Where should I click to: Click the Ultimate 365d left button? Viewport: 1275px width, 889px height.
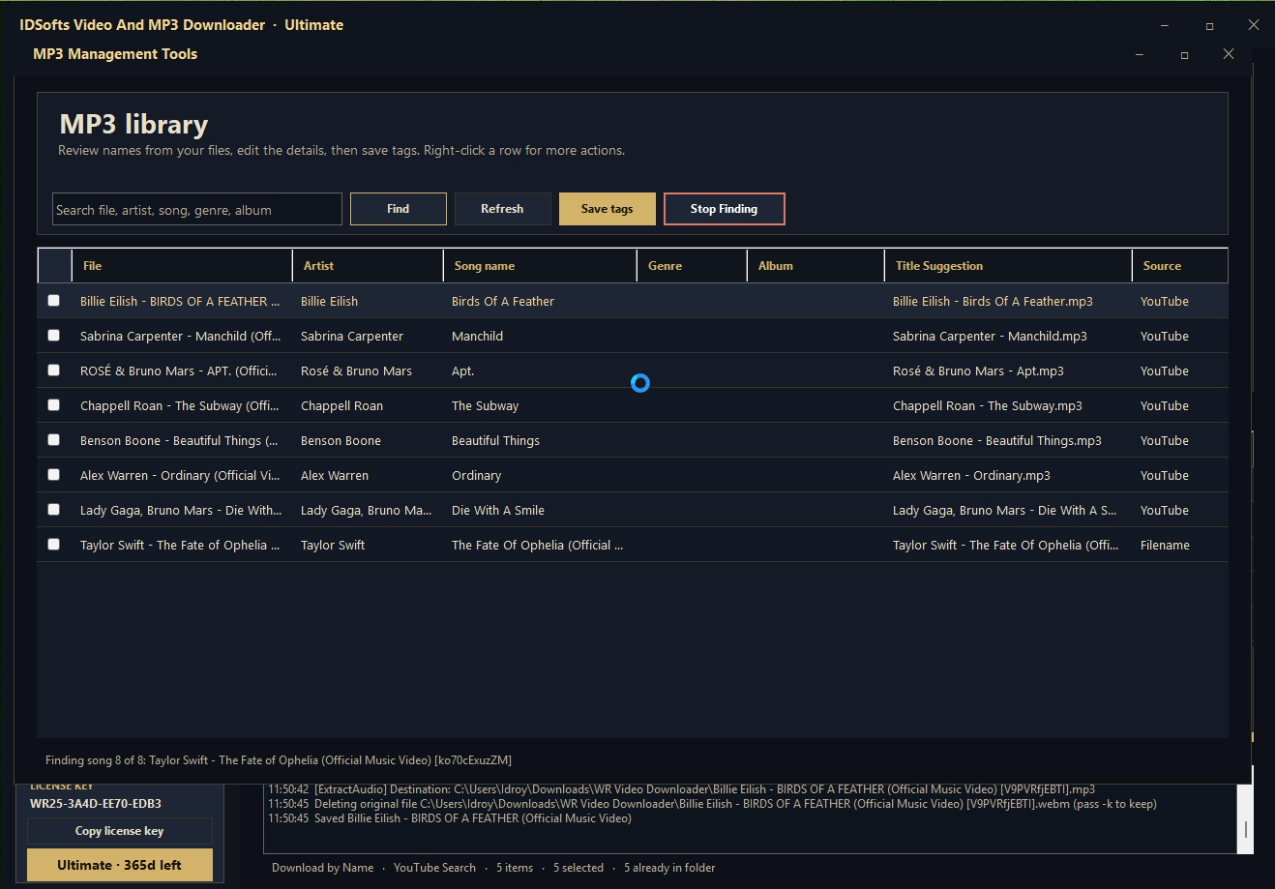coord(119,865)
